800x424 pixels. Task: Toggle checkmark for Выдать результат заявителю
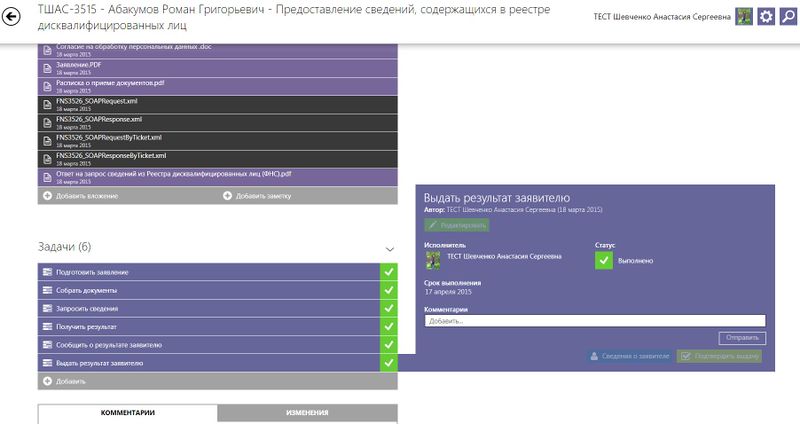click(x=389, y=363)
